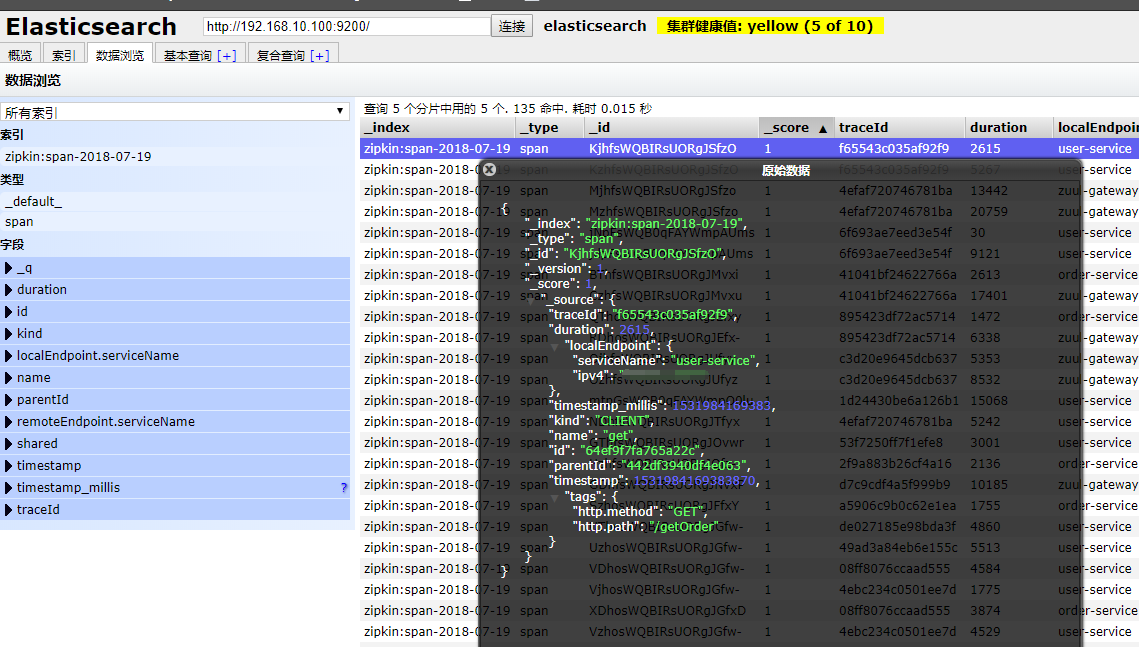The height and width of the screenshot is (647, 1139).
Task: Sort by the localEndpoint column header
Action: click(x=1096, y=128)
